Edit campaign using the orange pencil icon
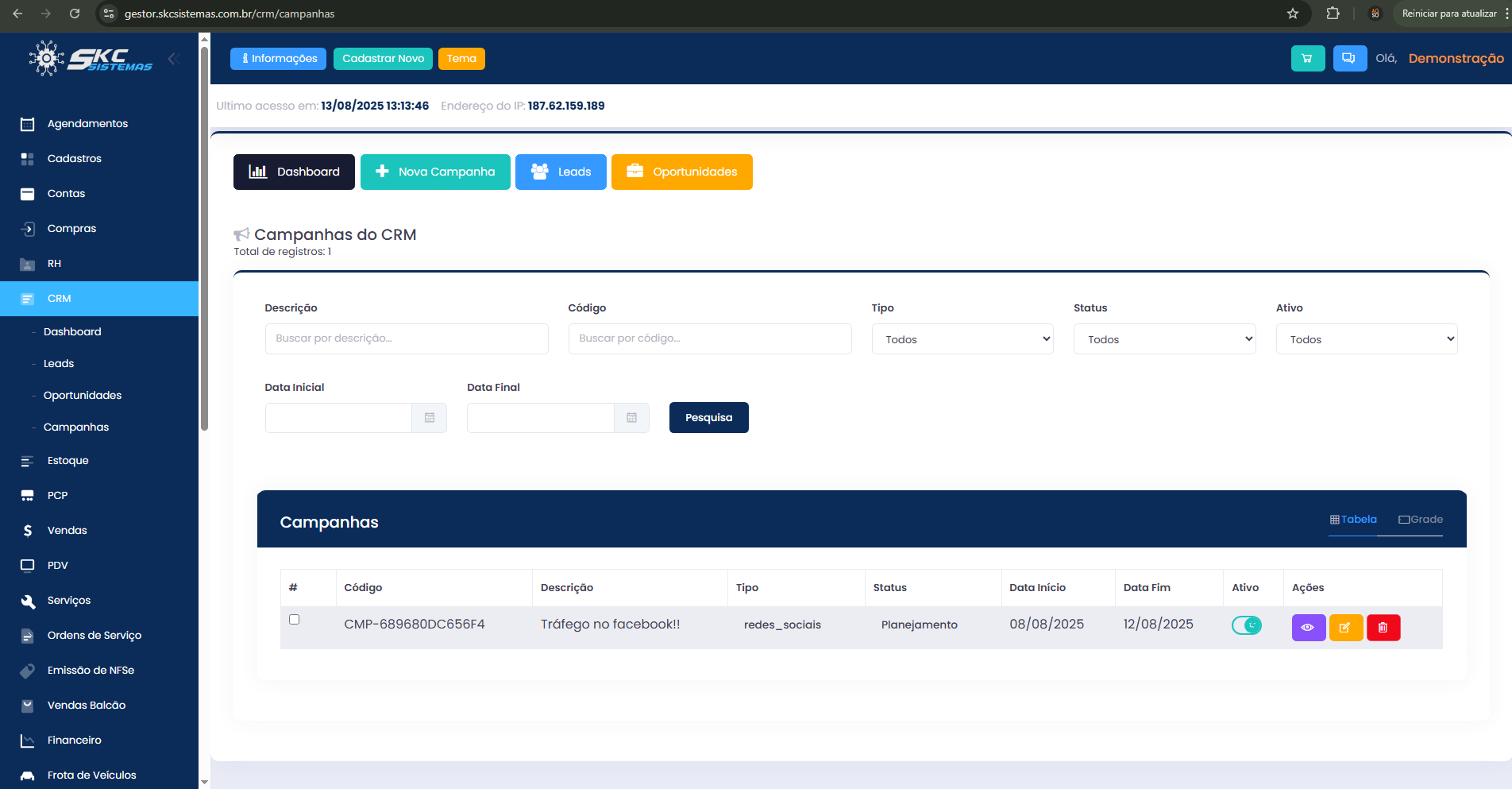 1345,628
